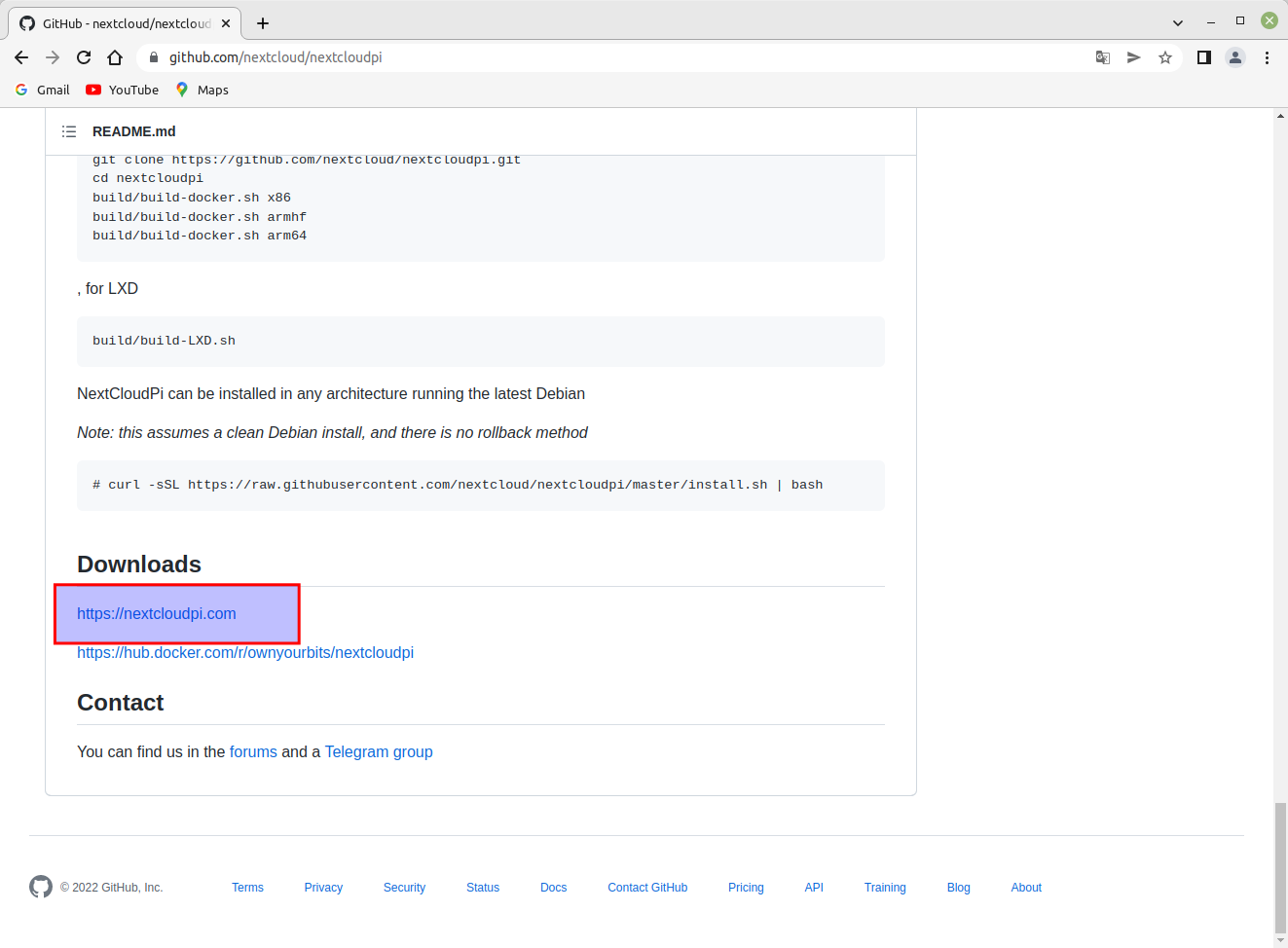
Task: Click the translate page icon in address bar
Action: 1102,57
